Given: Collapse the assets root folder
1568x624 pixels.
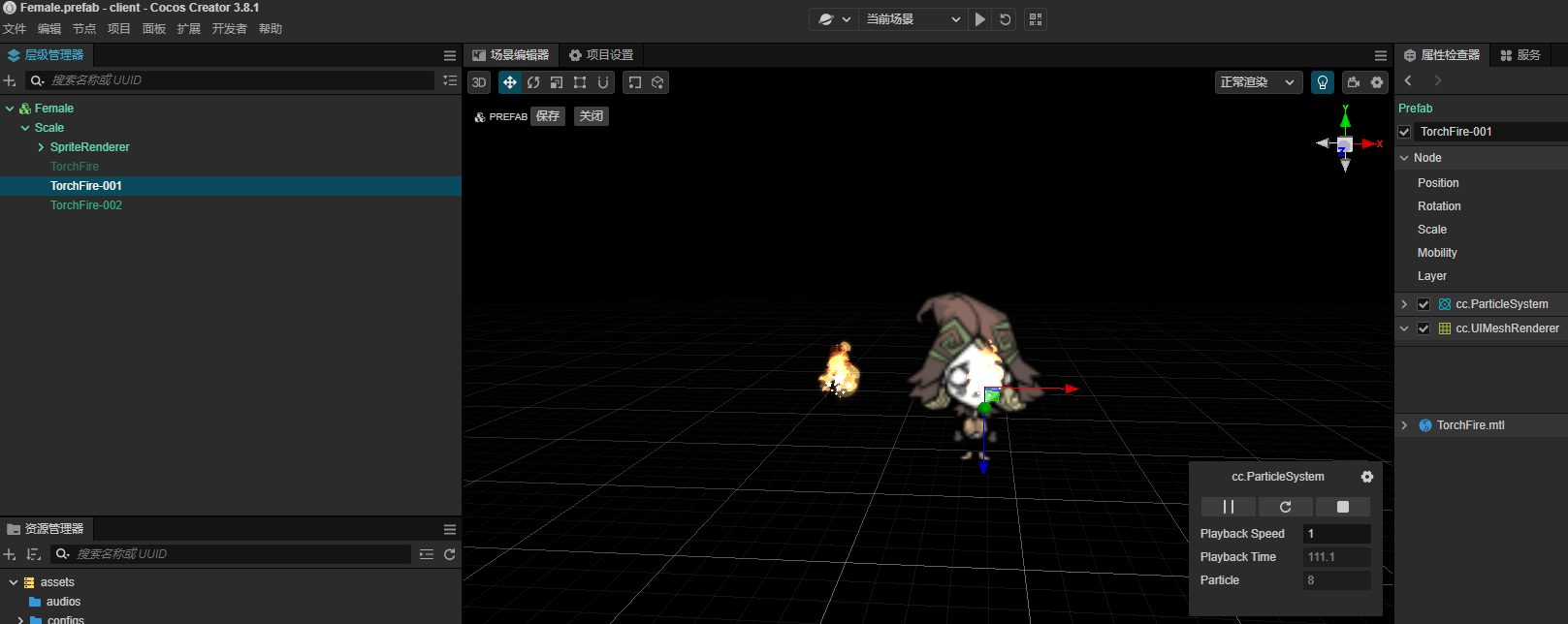Looking at the screenshot, I should tap(14, 582).
